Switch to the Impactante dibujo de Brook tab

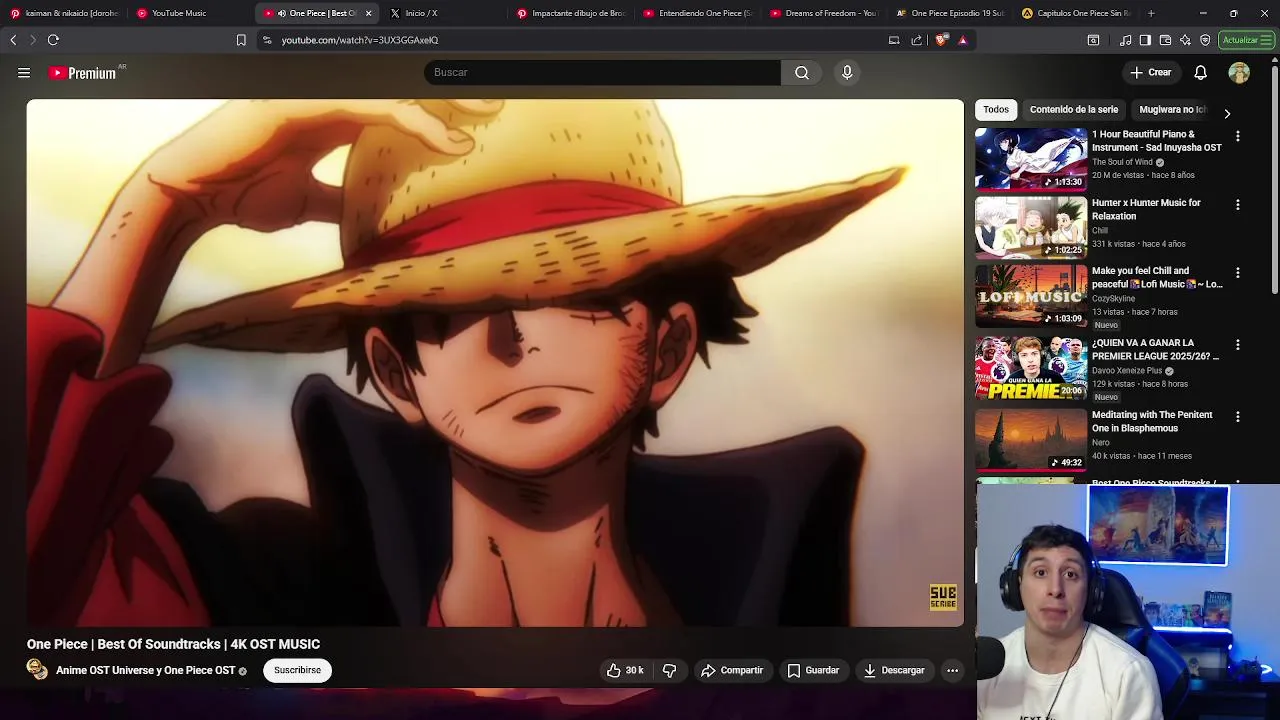(x=570, y=14)
